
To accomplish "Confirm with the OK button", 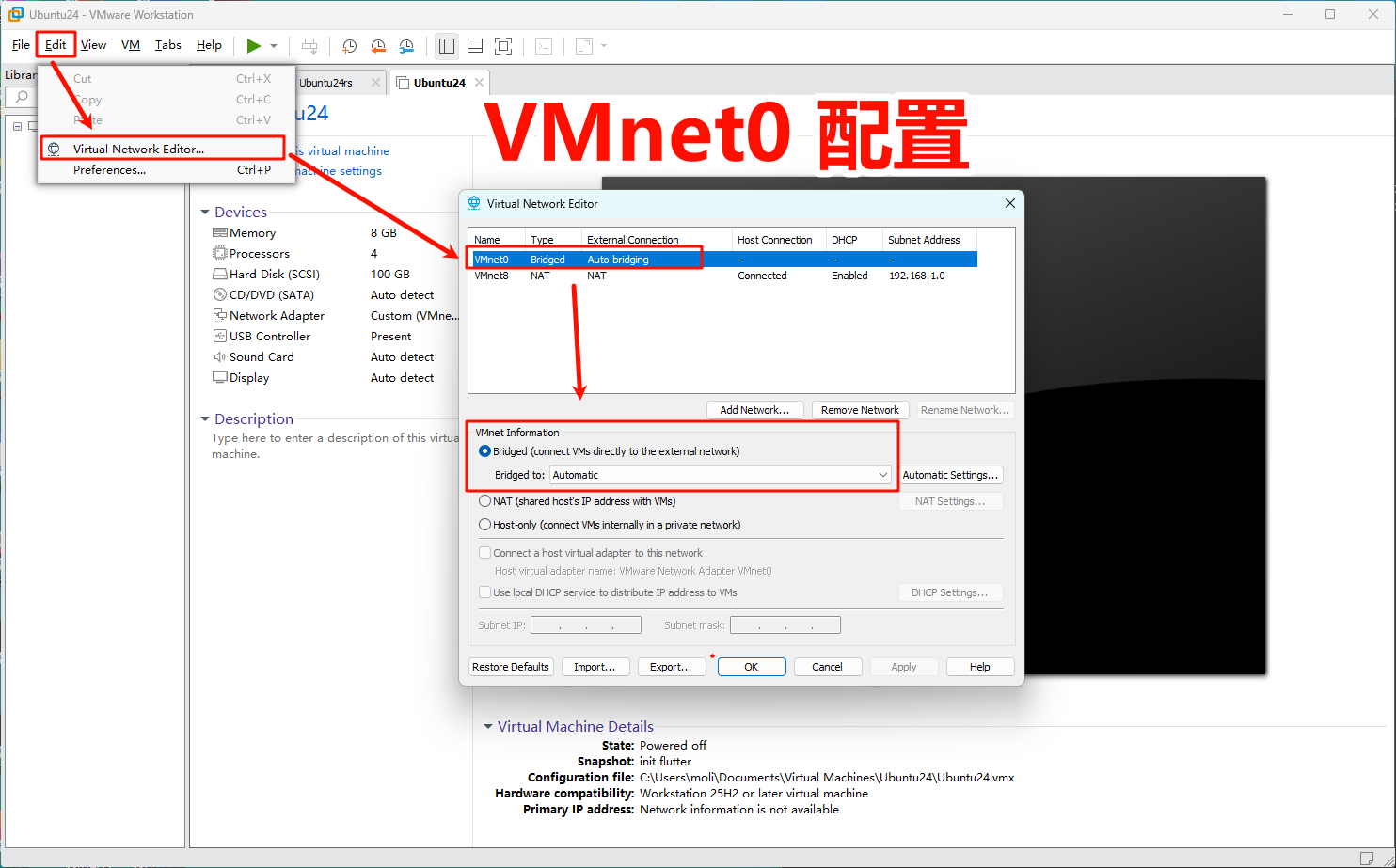I will pyautogui.click(x=752, y=667).
